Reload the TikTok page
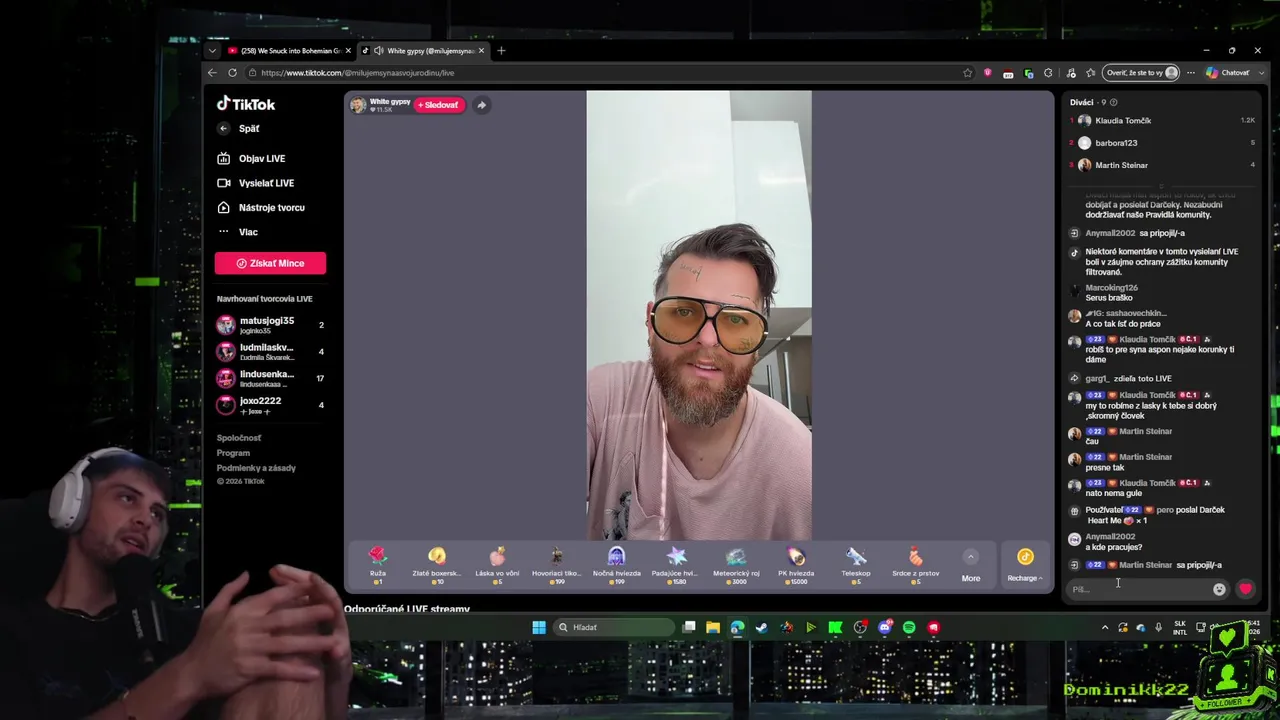Screen dimensions: 1280x720 232,73
